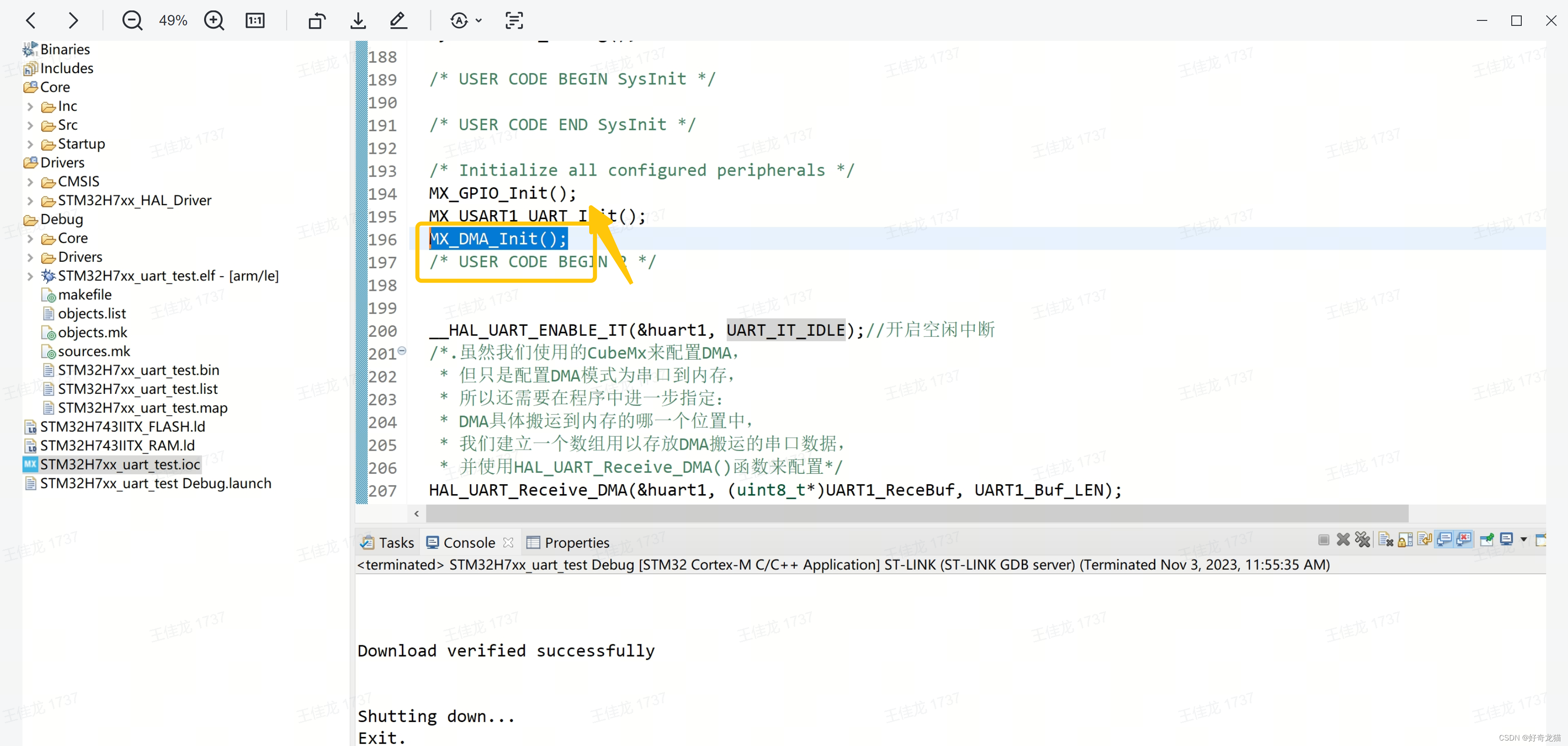
Task: Open STM32H7xx_uart_test Debug.launch file
Action: (x=148, y=484)
